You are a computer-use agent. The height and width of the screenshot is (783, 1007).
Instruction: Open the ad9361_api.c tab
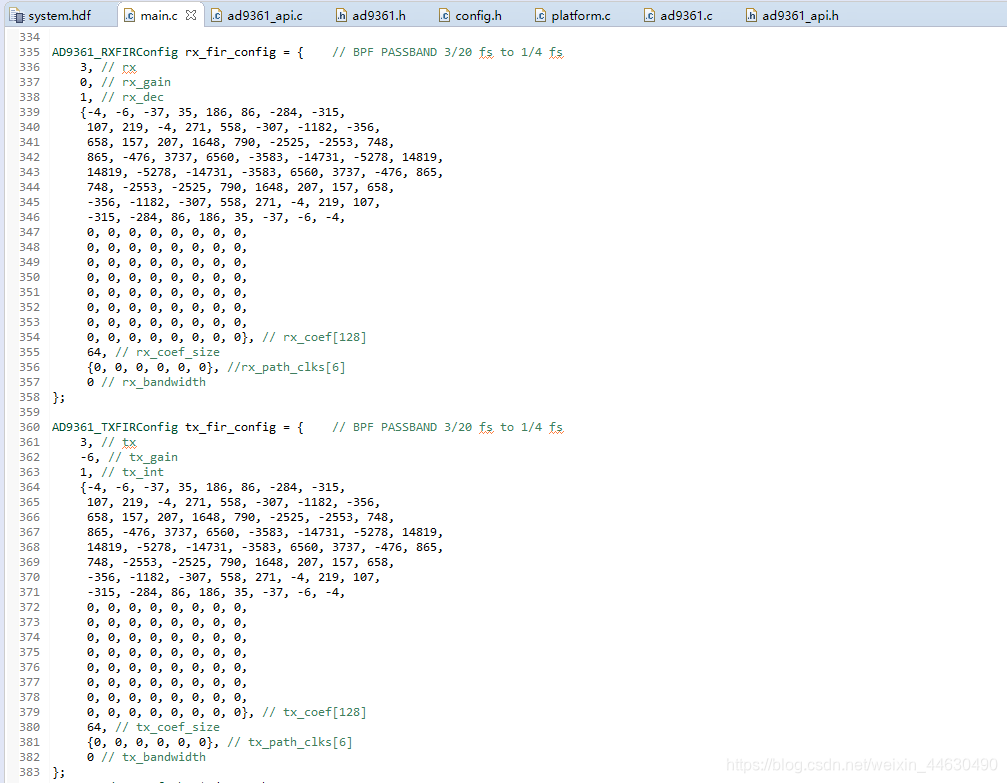coord(257,15)
